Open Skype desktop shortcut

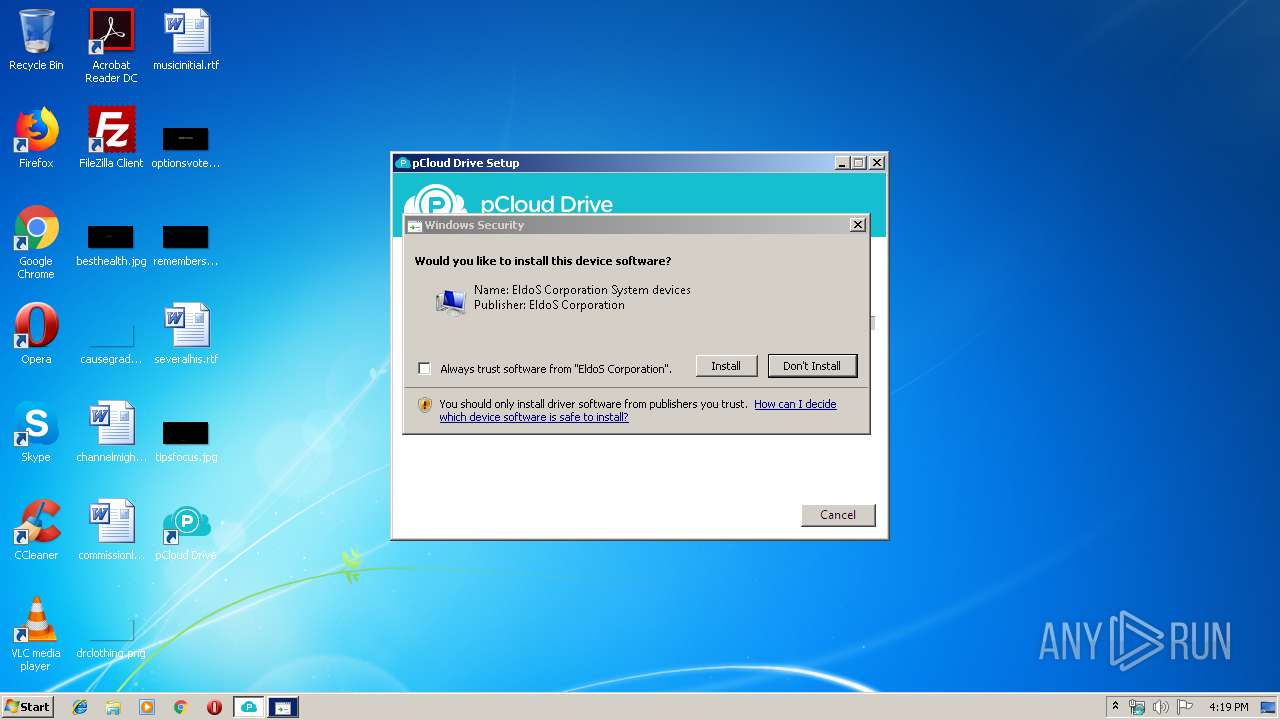tap(36, 432)
